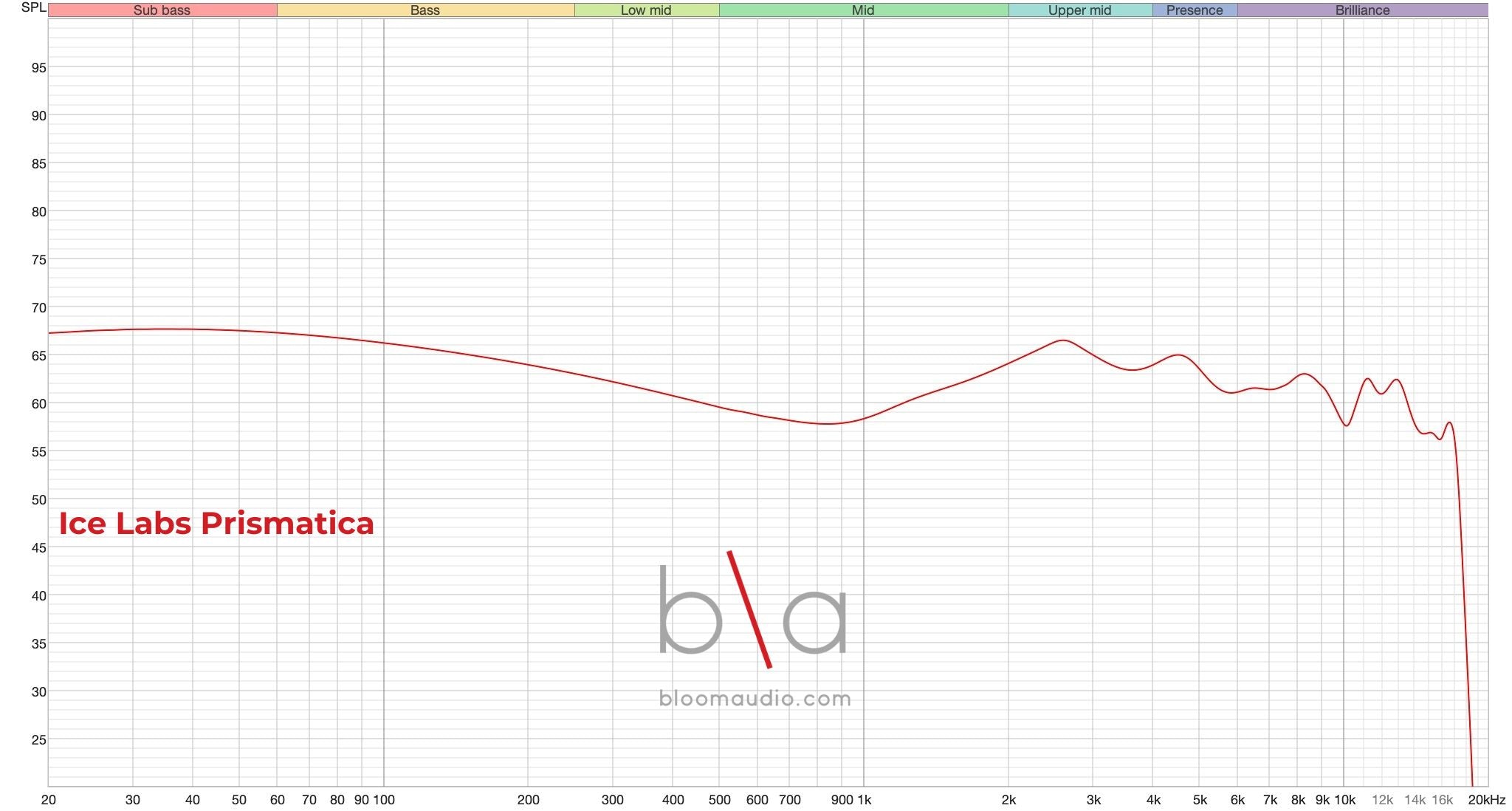The image size is (1512, 811).
Task: Select the Mid frequency band strip
Action: click(x=862, y=10)
